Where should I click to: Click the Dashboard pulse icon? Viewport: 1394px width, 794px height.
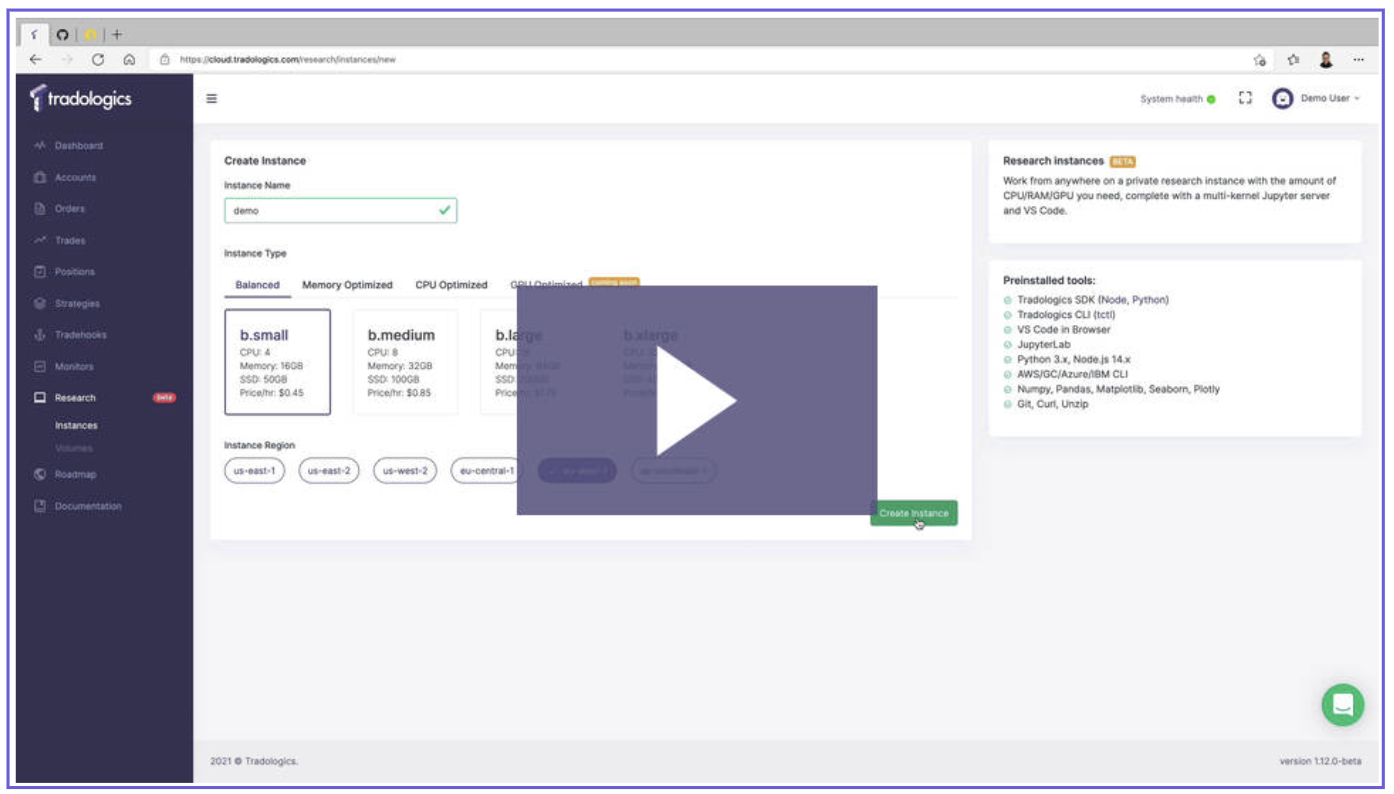tap(40, 146)
